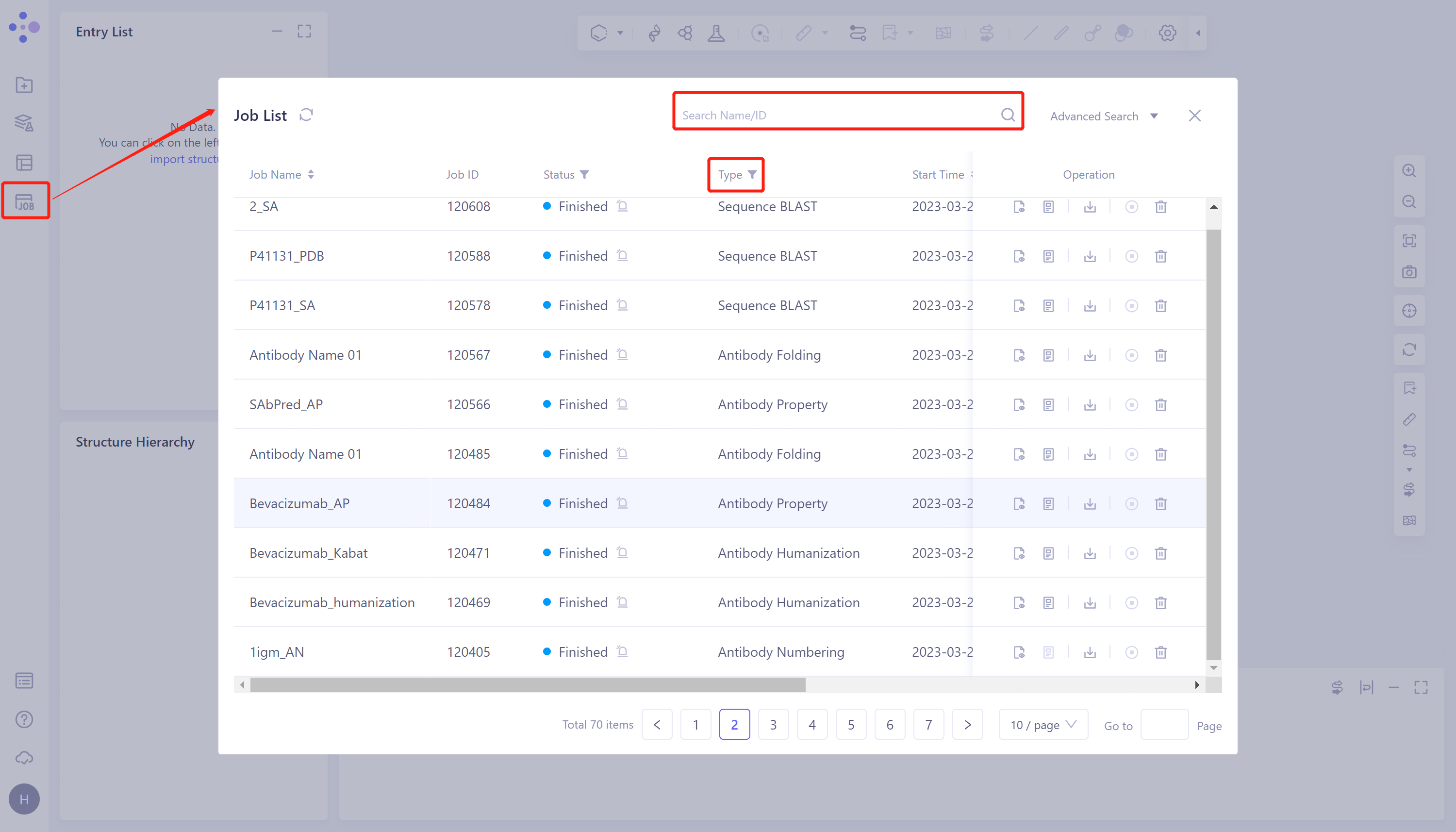Viewport: 1456px width, 832px height.
Task: Download results of P41131_SA job
Action: click(1090, 306)
